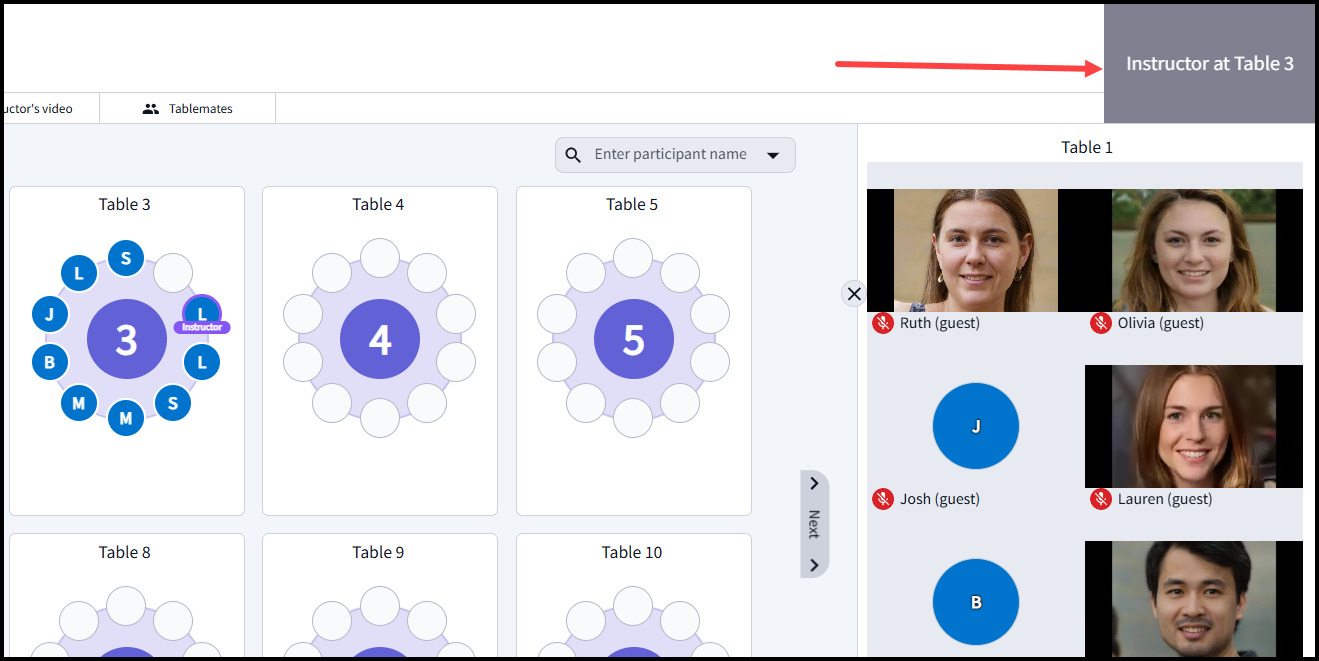Select participant B seat at Table 3
Screen dimensions: 1319x661
point(50,362)
